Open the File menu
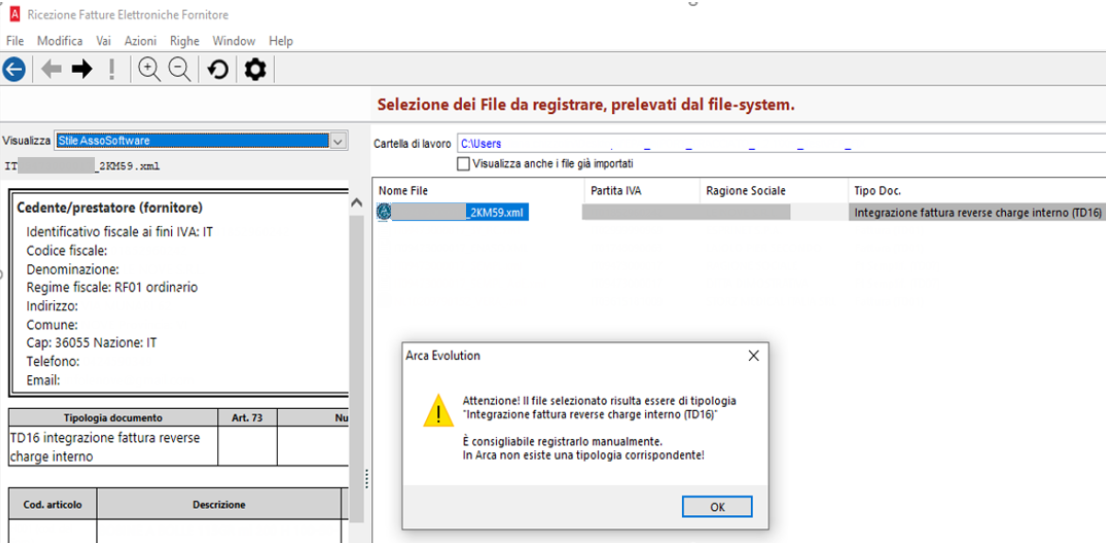Screen dimensions: 1109x545 click(15, 41)
